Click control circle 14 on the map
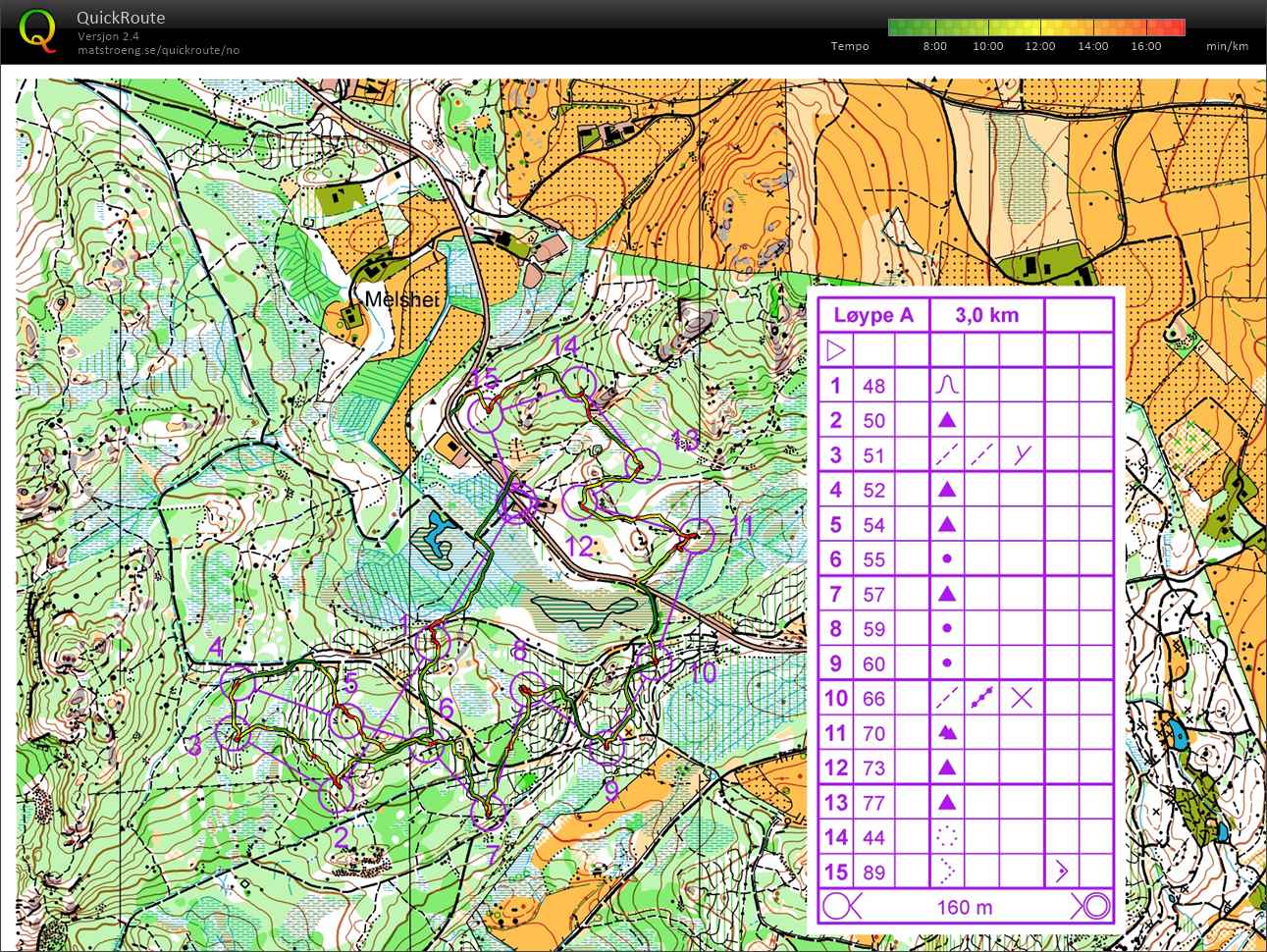The image size is (1267, 952). point(581,382)
